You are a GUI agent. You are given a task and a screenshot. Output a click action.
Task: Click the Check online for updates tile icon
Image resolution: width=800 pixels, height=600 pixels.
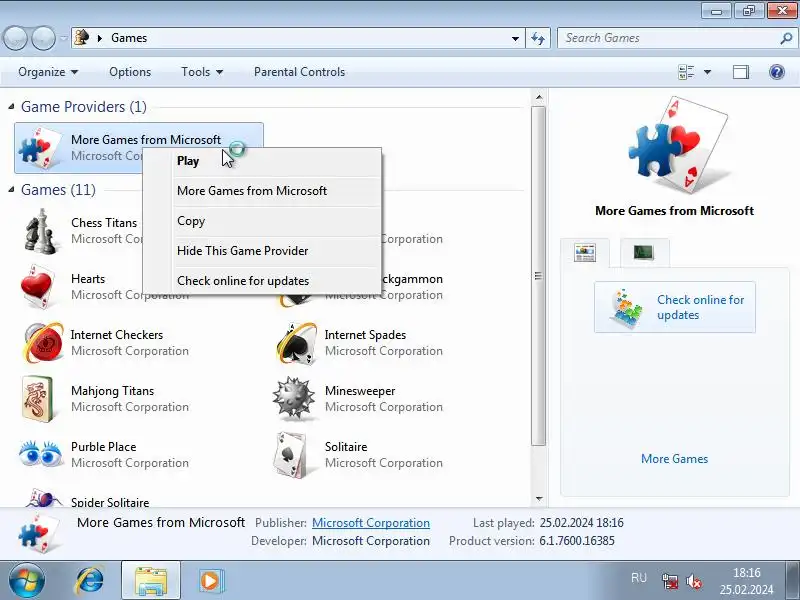[x=626, y=308]
